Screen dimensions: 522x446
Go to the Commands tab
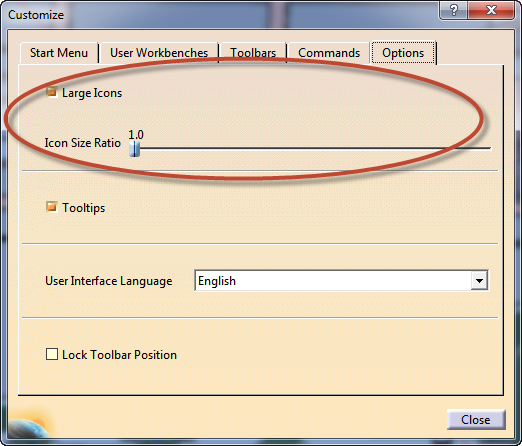click(329, 53)
